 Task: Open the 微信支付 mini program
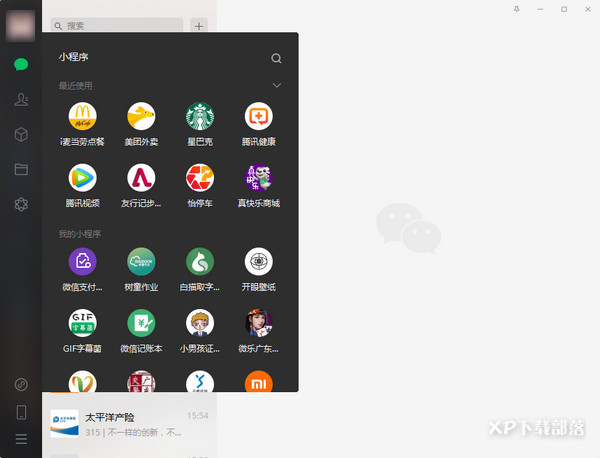[x=82, y=270]
